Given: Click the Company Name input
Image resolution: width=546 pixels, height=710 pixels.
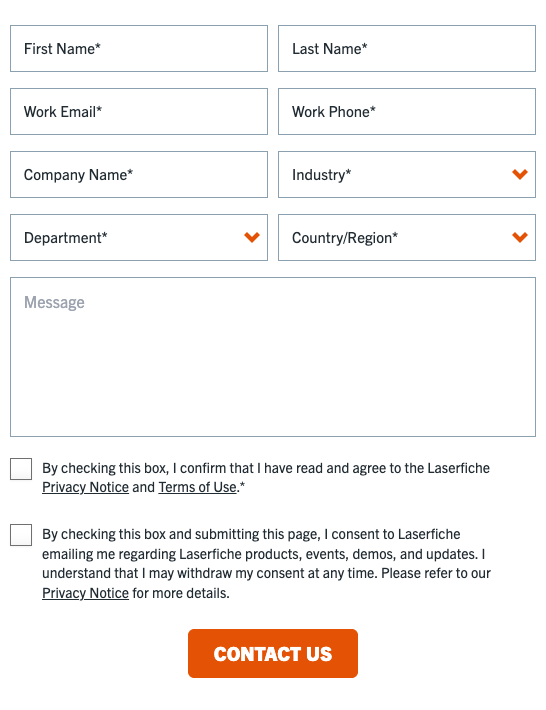Looking at the screenshot, I should click(139, 174).
